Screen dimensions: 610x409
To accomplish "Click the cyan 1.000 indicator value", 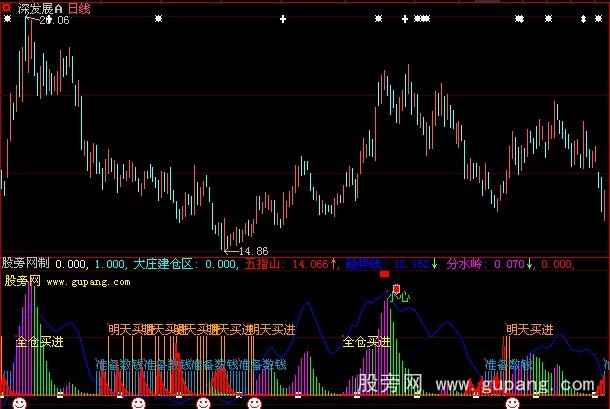I will point(109,264).
